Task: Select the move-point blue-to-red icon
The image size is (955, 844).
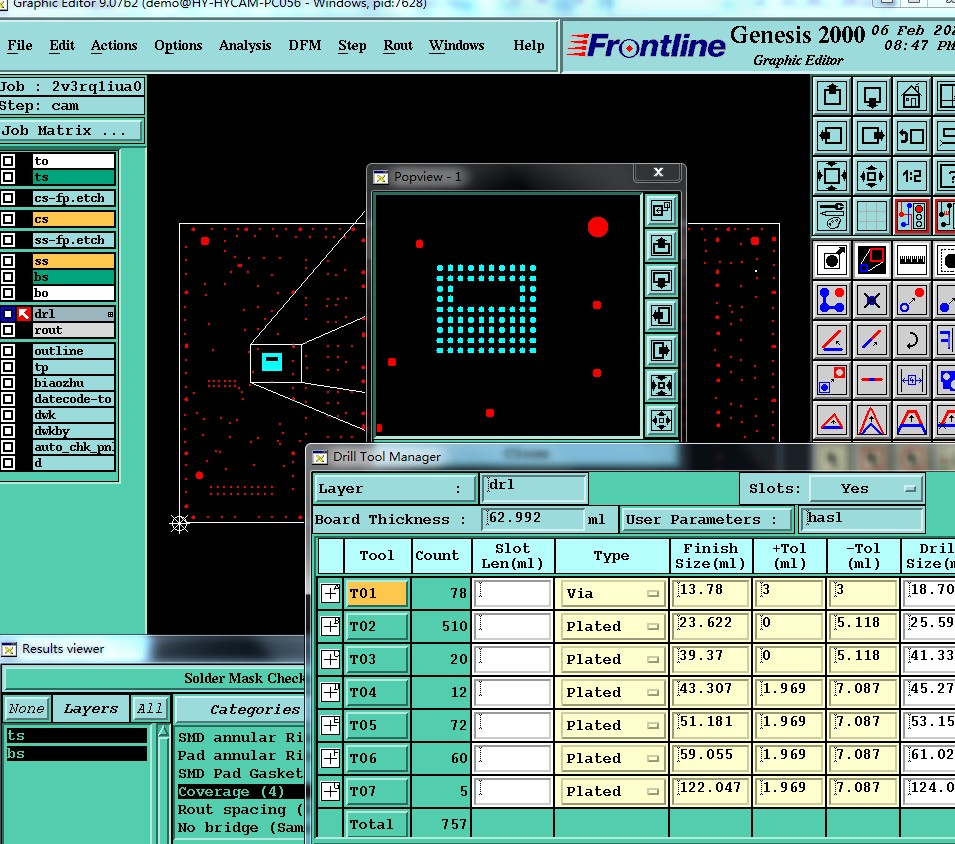Action: click(x=911, y=300)
